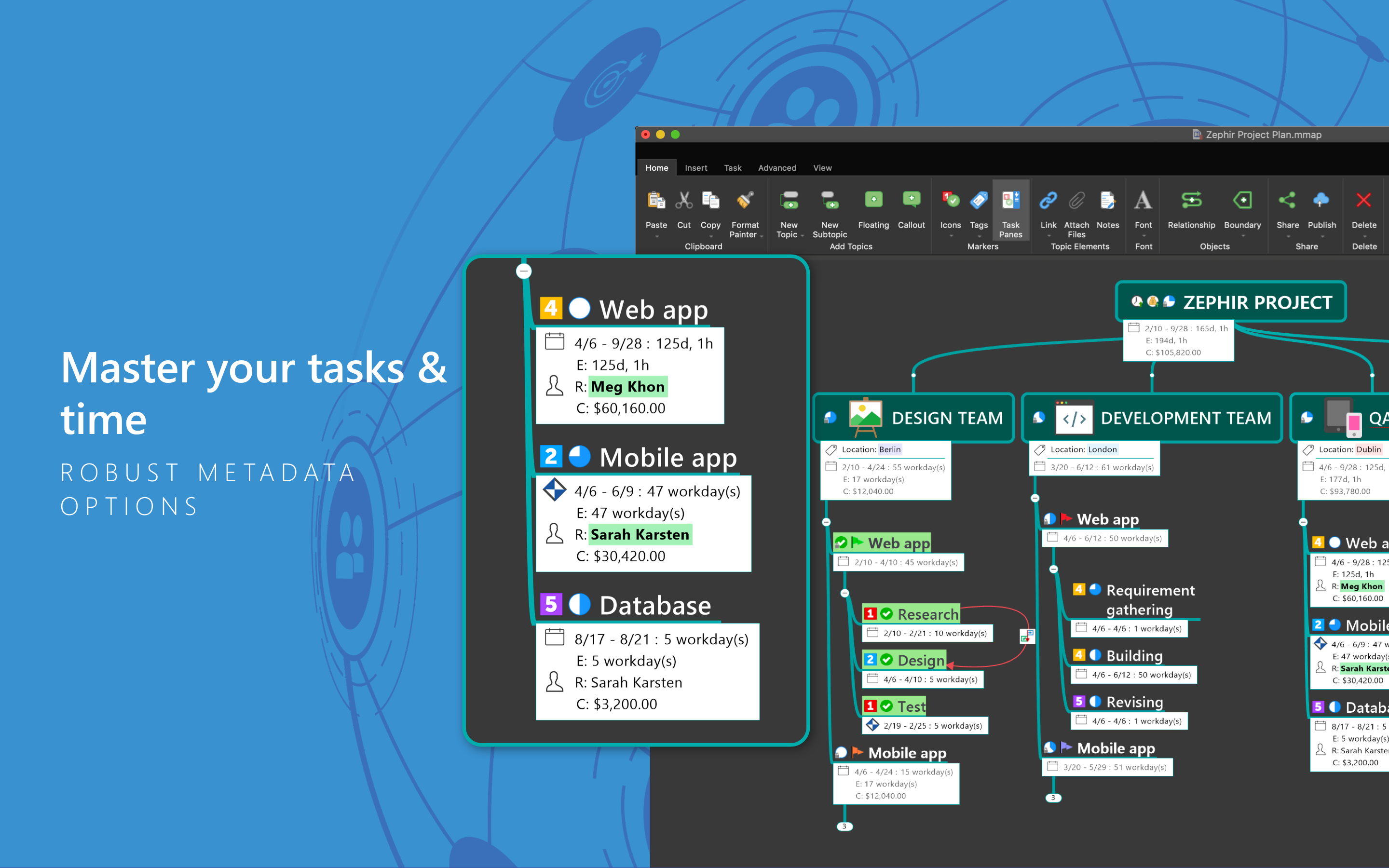Click the London location tag
1389x868 pixels.
[x=1102, y=449]
